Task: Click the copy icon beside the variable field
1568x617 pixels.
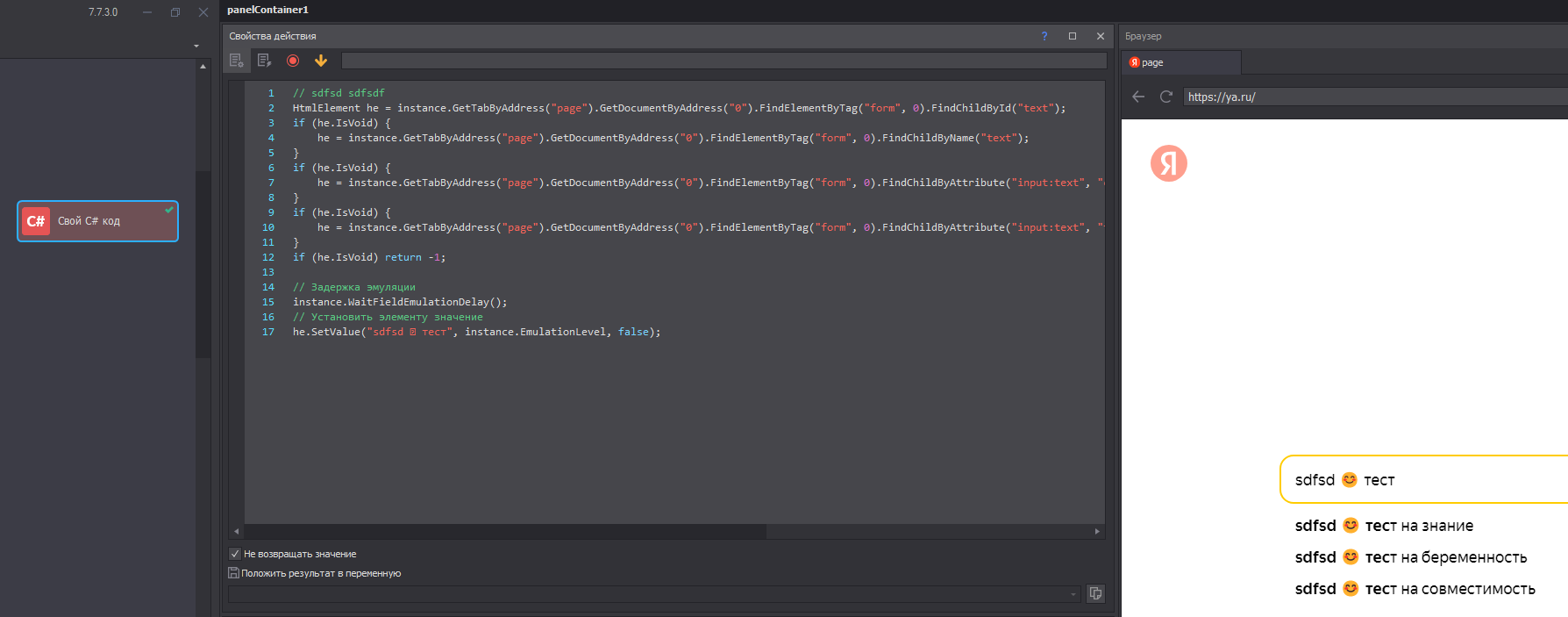Action: [x=1095, y=593]
